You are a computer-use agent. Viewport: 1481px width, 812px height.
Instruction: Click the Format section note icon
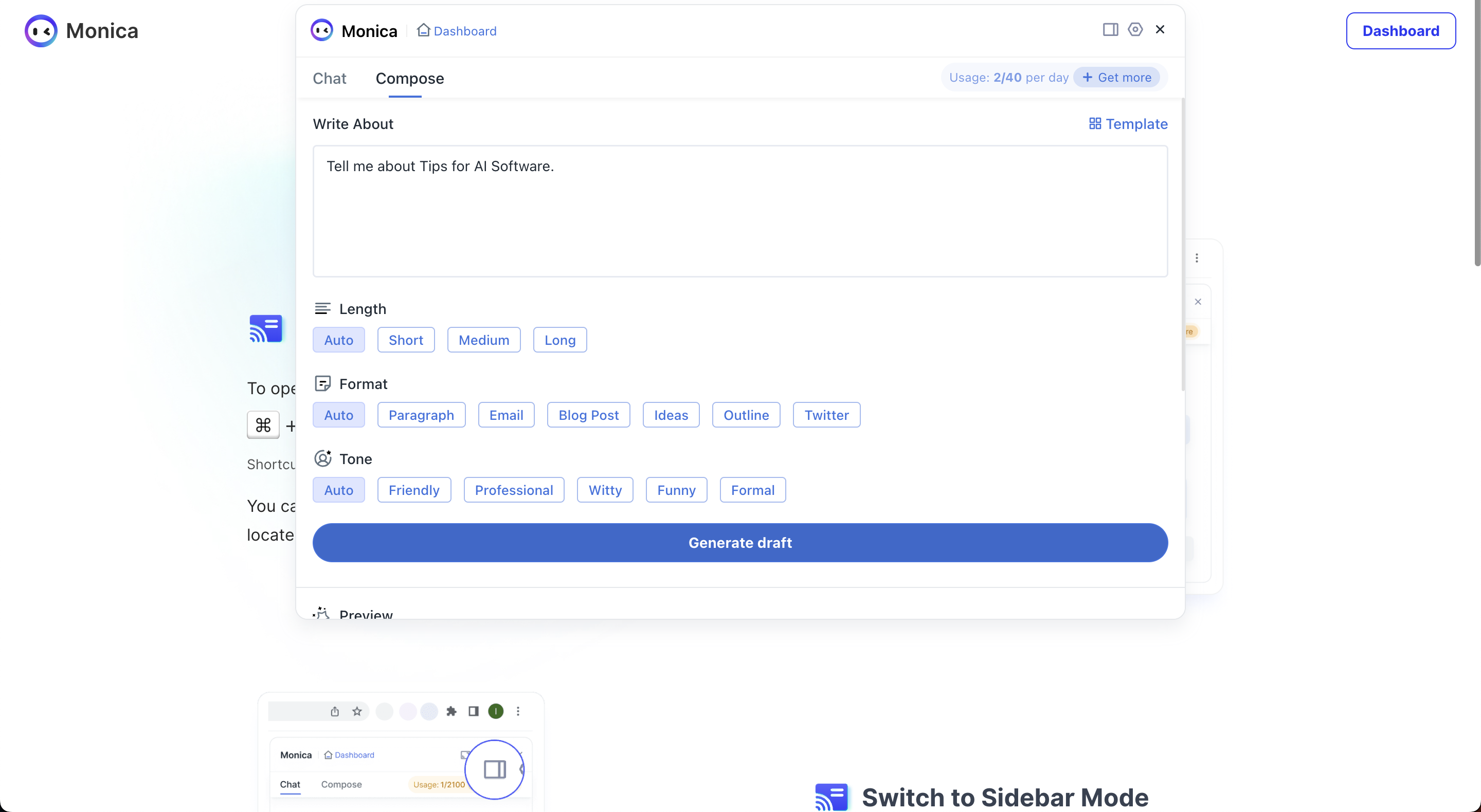click(322, 383)
